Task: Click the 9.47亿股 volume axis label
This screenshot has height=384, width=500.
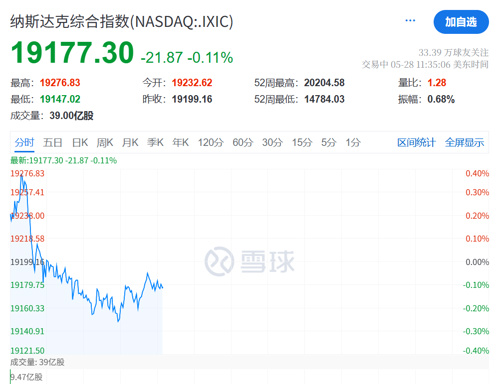Action: (27, 377)
